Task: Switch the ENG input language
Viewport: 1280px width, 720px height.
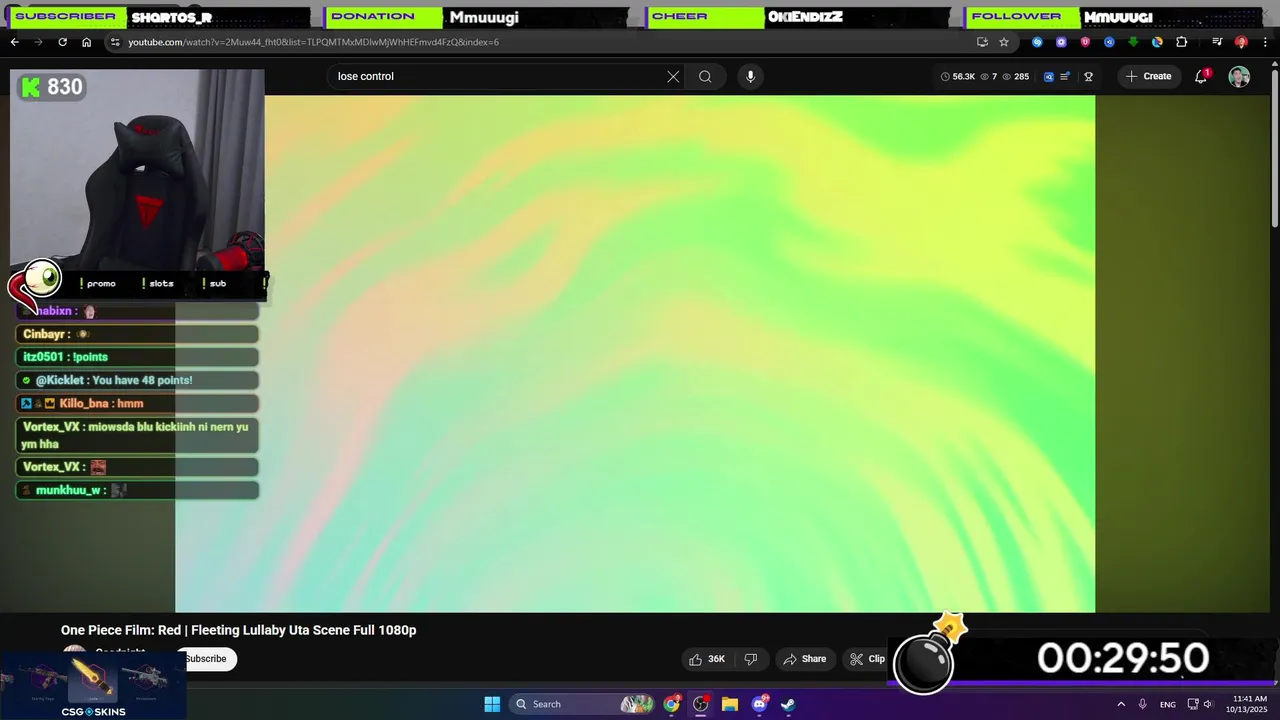Action: click(1168, 704)
